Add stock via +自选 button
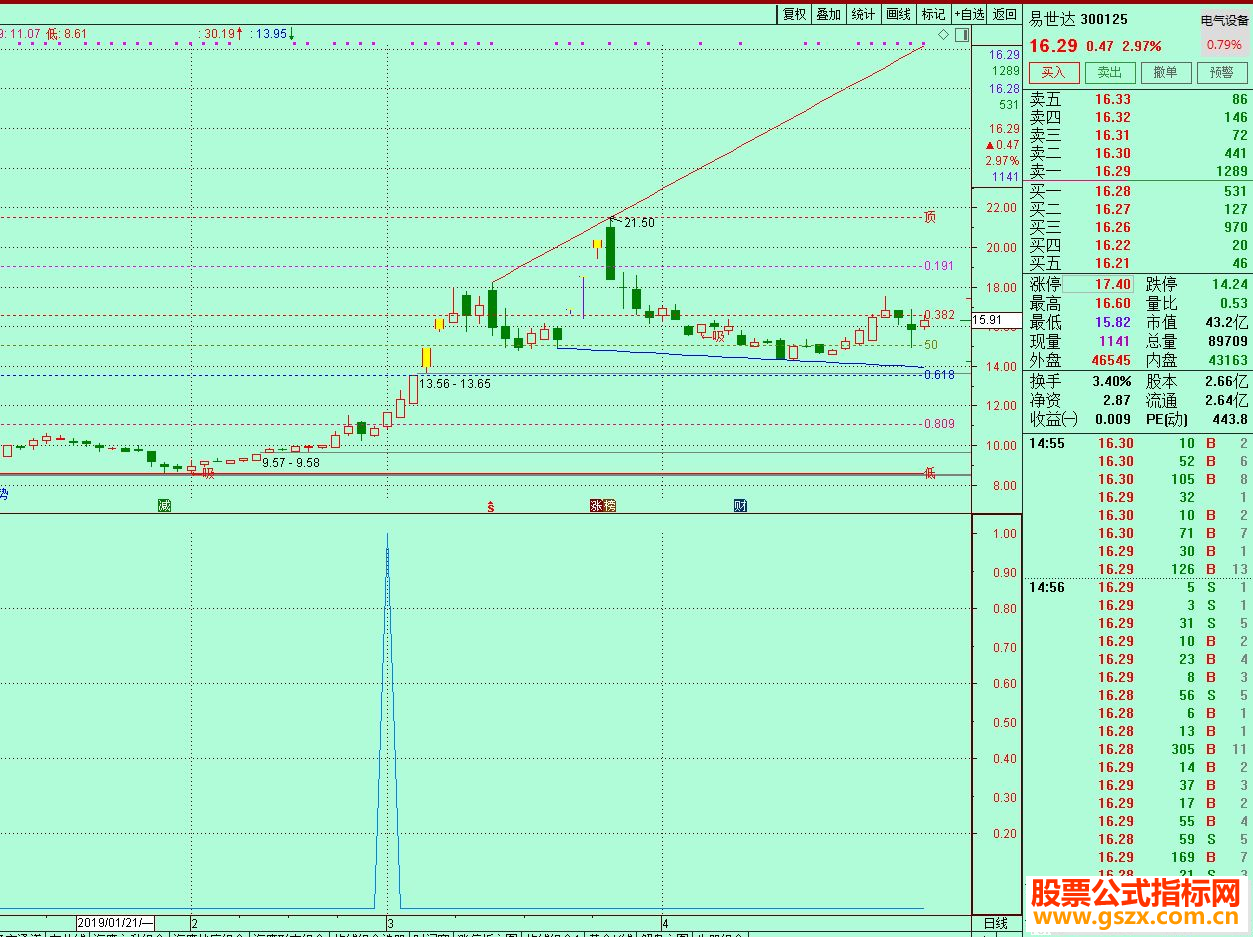This screenshot has width=1253, height=937. point(970,14)
